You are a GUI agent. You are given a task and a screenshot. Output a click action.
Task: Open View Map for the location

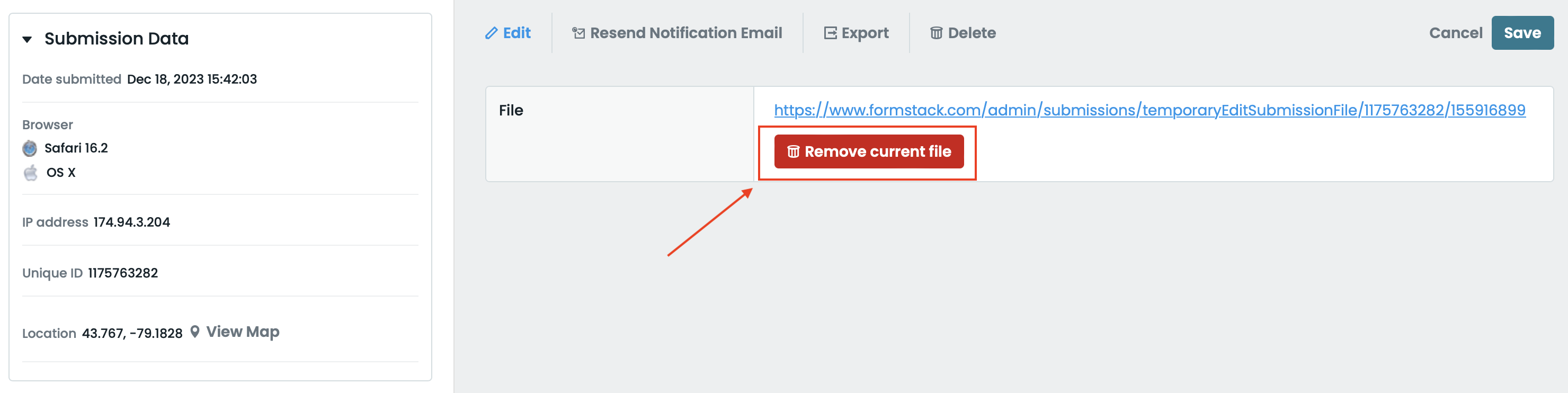click(242, 332)
